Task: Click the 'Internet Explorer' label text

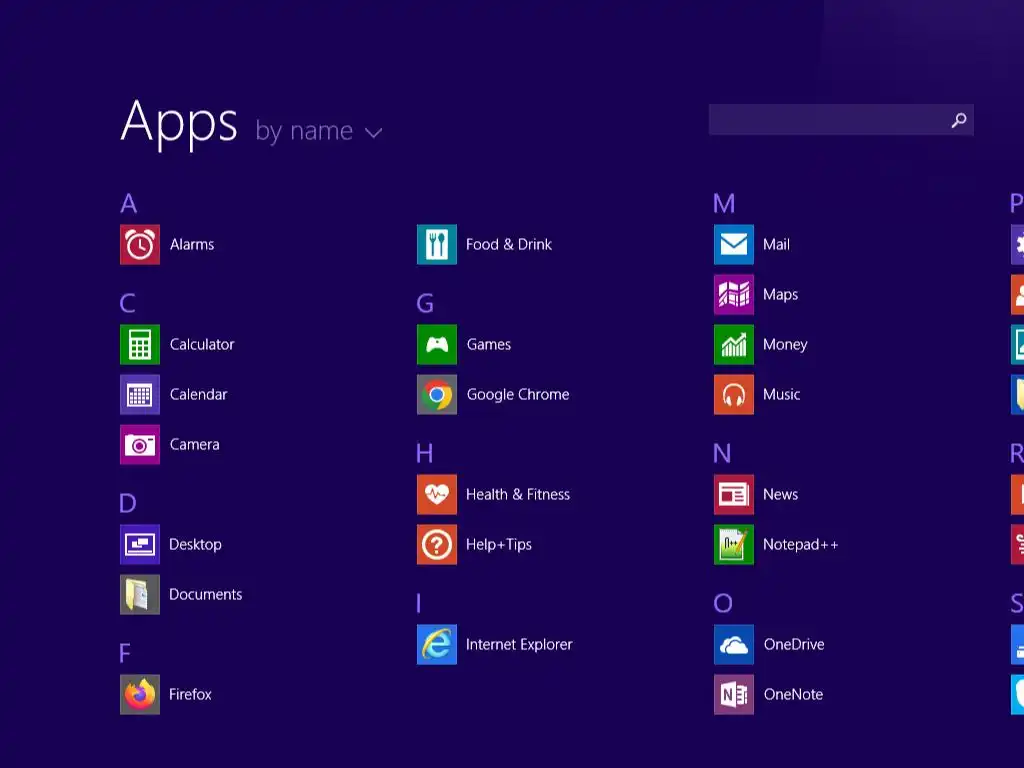Action: 519,645
